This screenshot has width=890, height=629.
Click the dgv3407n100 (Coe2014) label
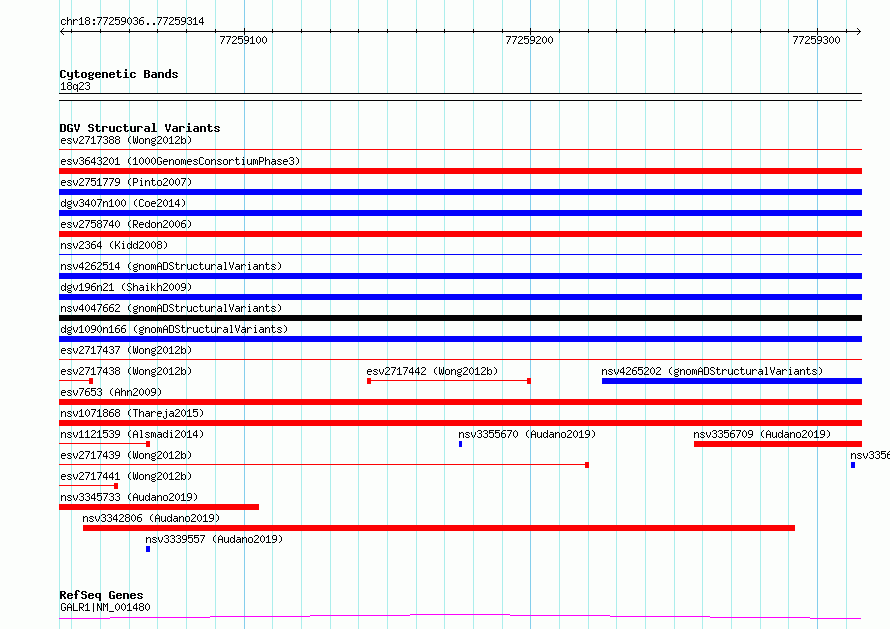(x=123, y=203)
